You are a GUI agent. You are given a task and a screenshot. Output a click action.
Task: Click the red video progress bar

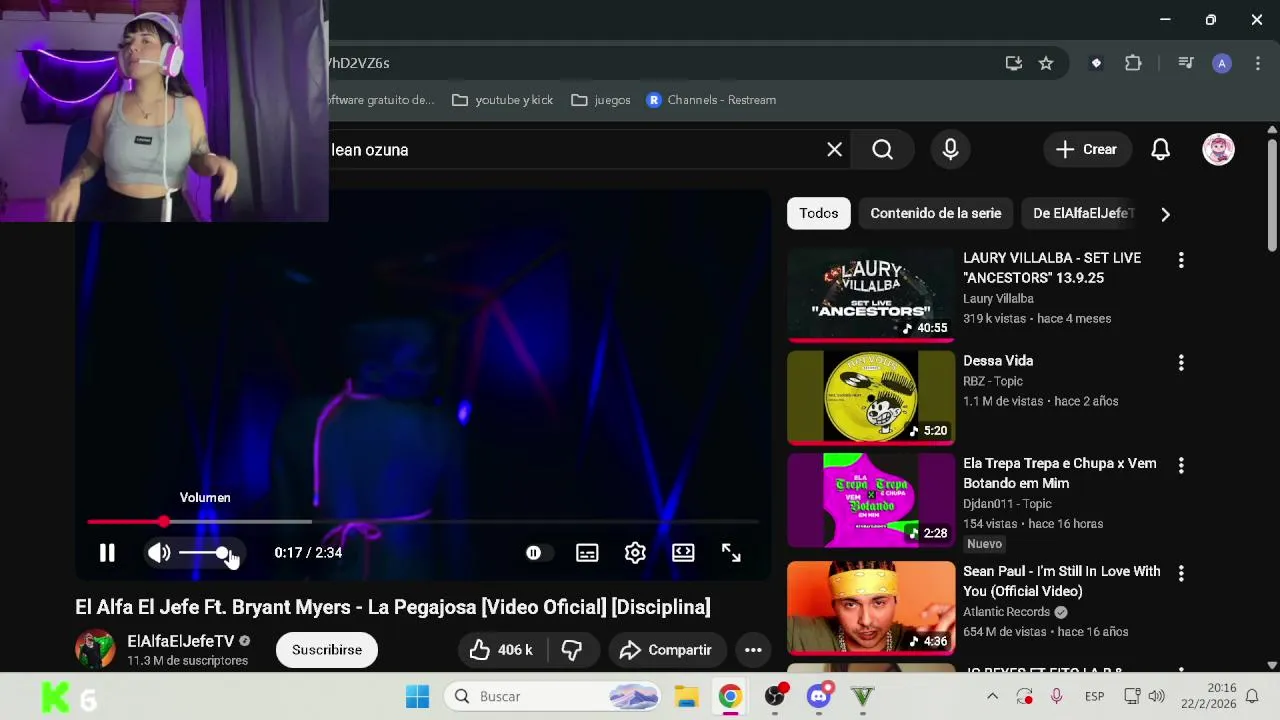(x=125, y=522)
